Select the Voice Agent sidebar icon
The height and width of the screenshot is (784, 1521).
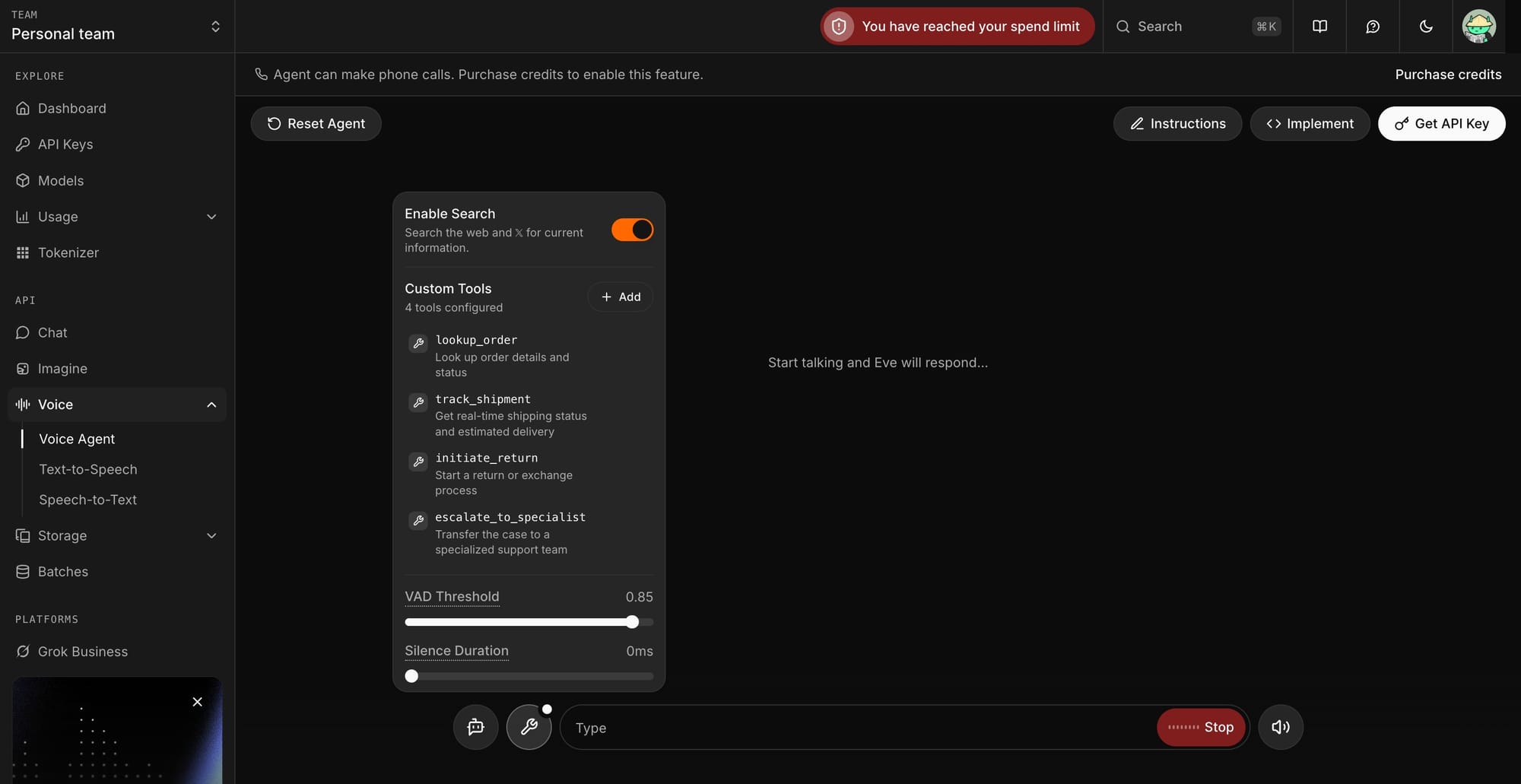click(23, 404)
